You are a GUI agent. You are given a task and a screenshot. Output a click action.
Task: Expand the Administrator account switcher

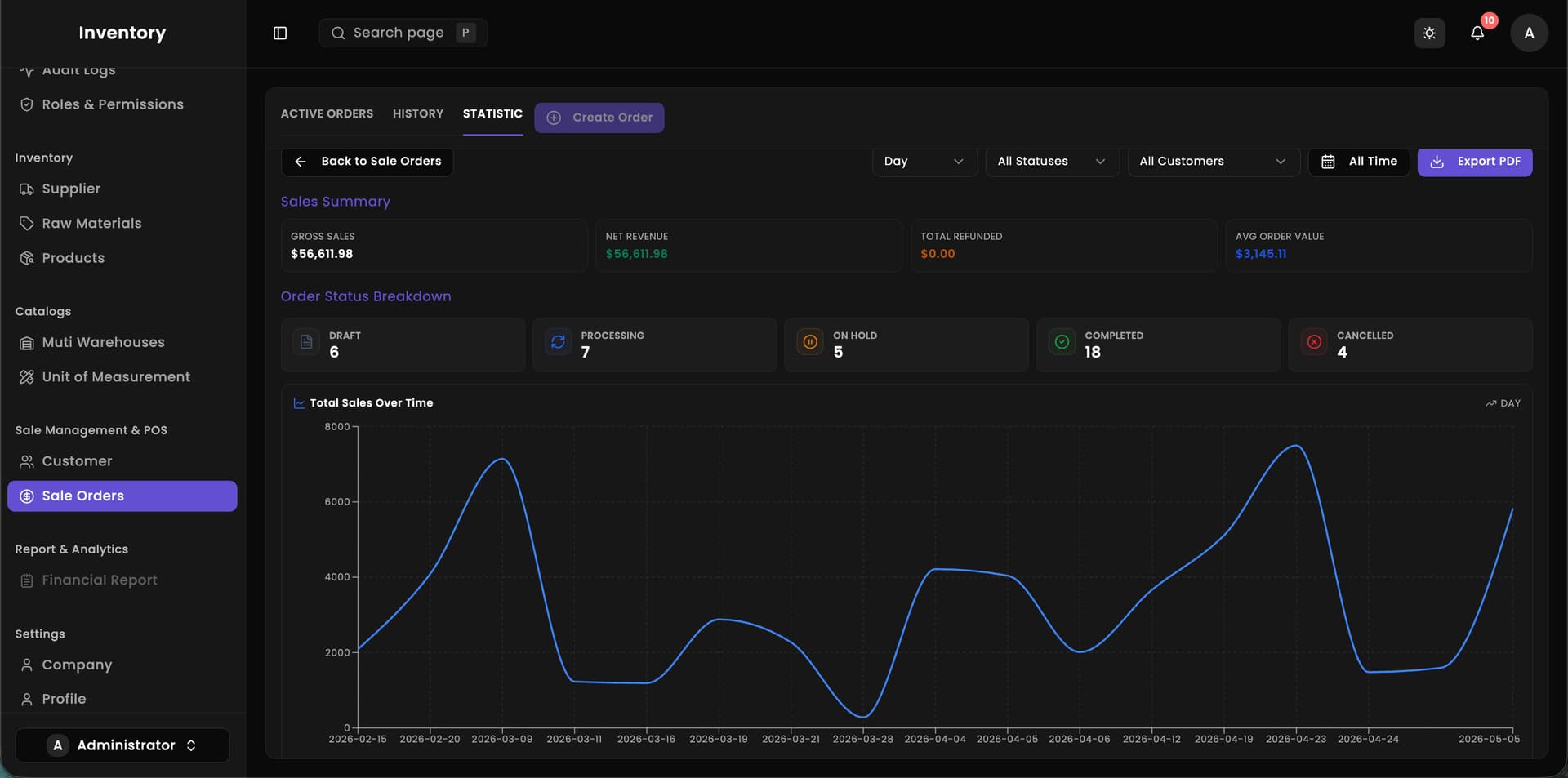pos(122,745)
